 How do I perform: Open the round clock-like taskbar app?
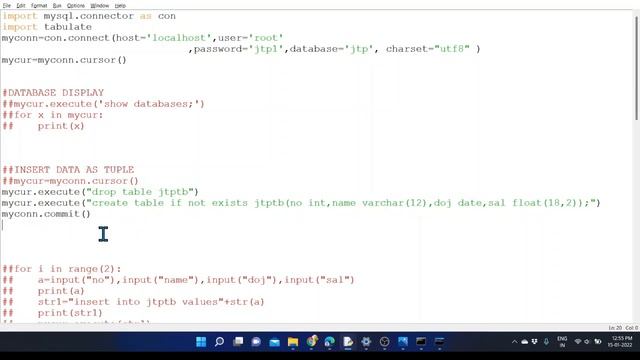tap(384, 342)
